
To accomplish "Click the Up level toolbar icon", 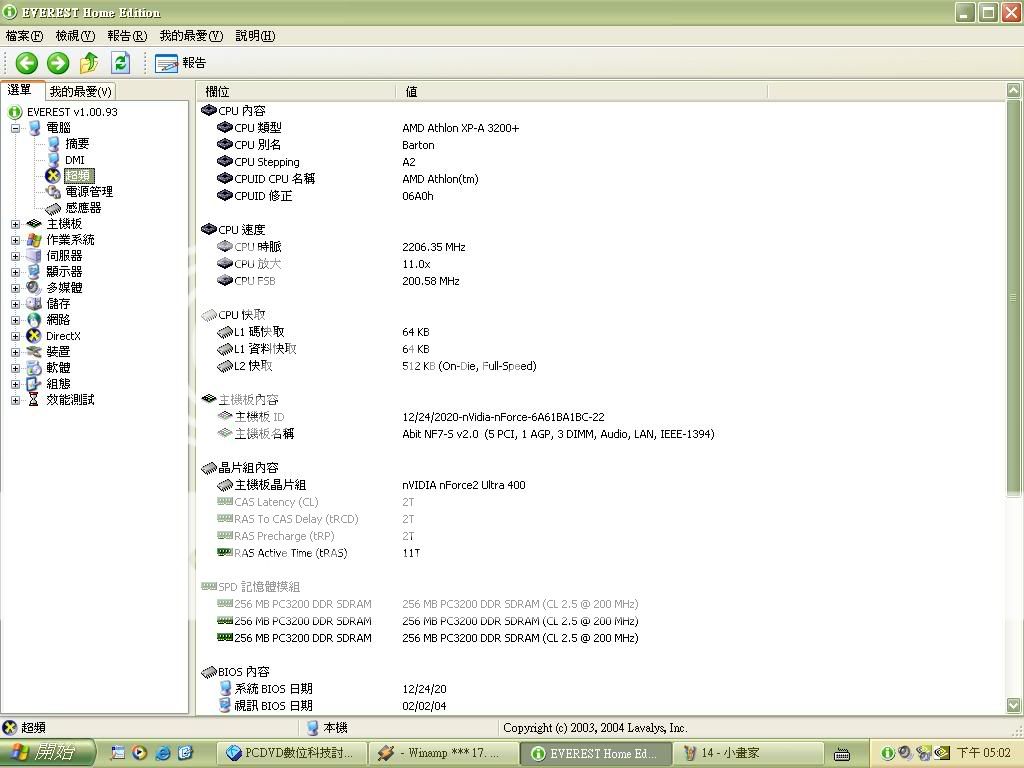I will 89,63.
